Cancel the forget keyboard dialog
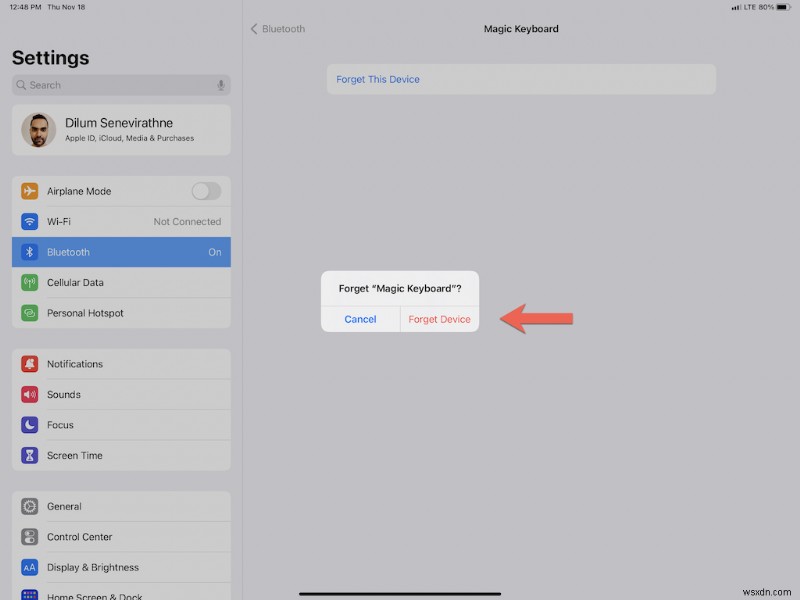Screen dimensions: 800x600 pyautogui.click(x=360, y=318)
